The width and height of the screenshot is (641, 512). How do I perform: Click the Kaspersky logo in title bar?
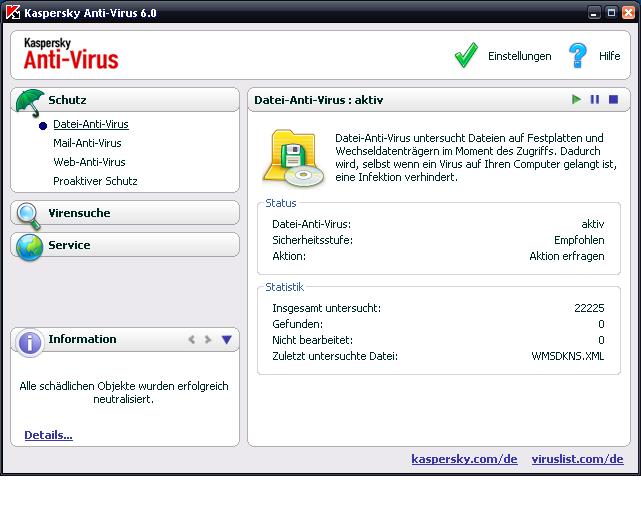pyautogui.click(x=13, y=12)
